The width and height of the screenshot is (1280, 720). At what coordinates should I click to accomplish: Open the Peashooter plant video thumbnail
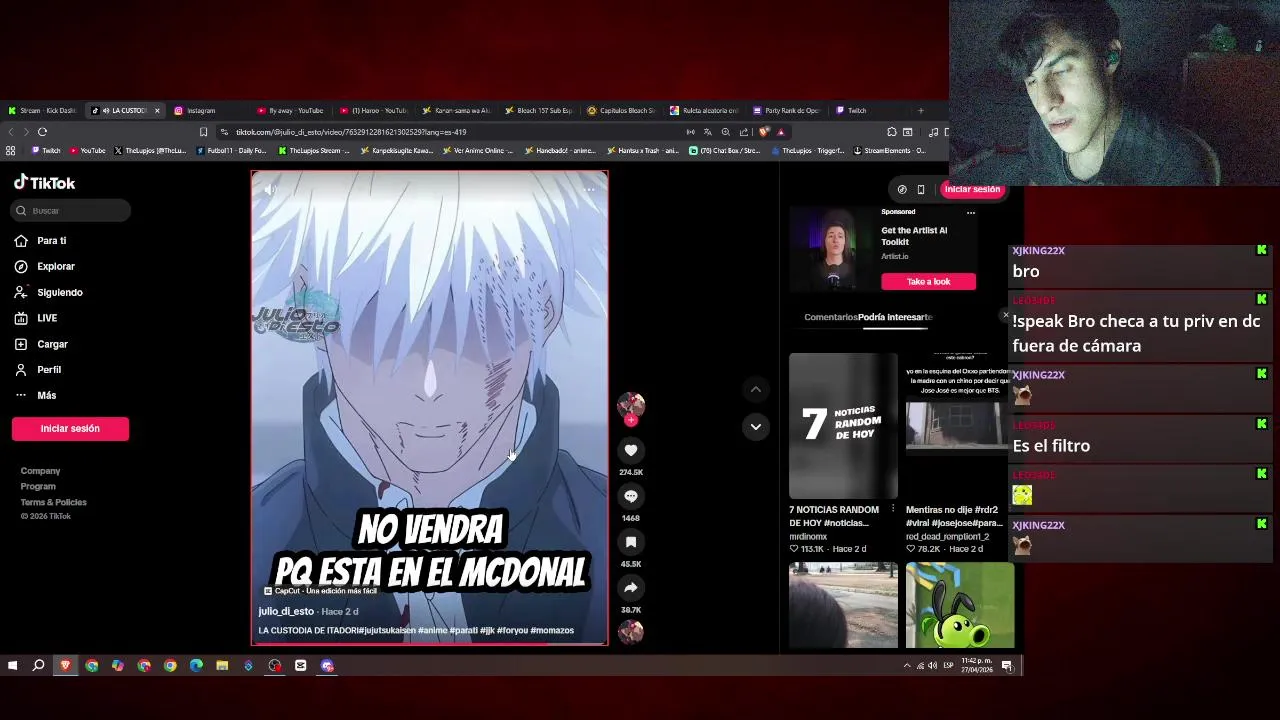tap(960, 605)
